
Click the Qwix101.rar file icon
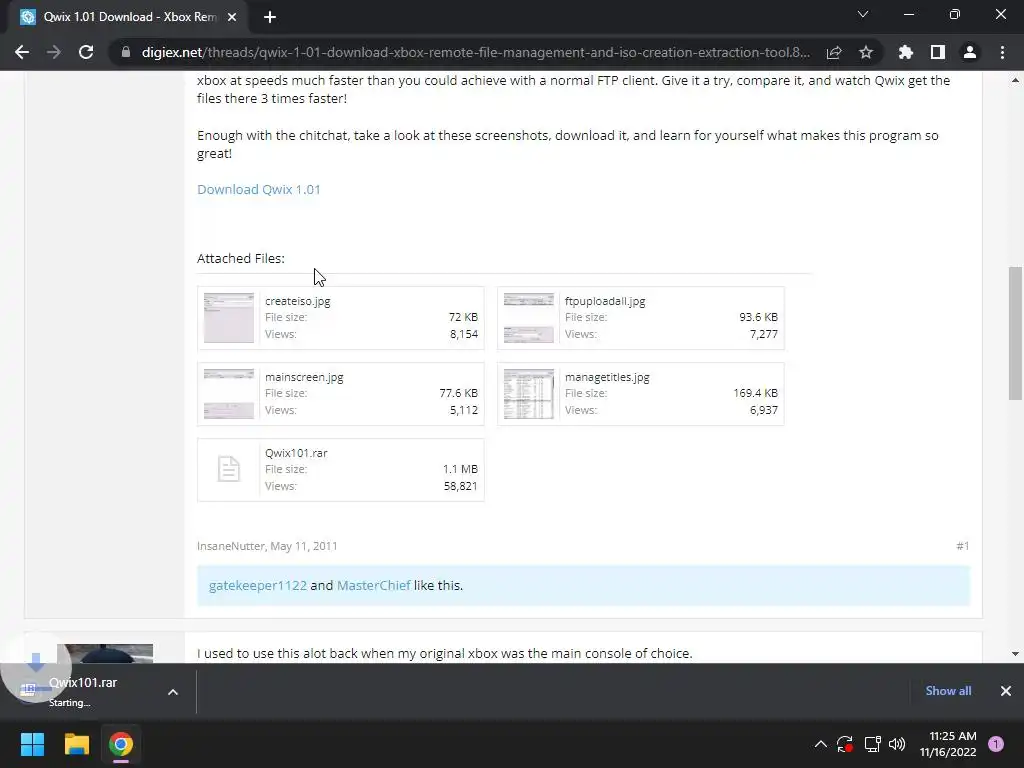point(229,470)
